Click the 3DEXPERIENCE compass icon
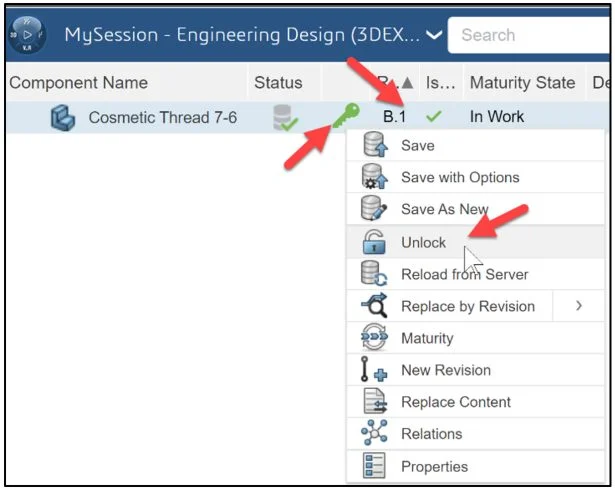The height and width of the screenshot is (490, 615). coord(27,35)
